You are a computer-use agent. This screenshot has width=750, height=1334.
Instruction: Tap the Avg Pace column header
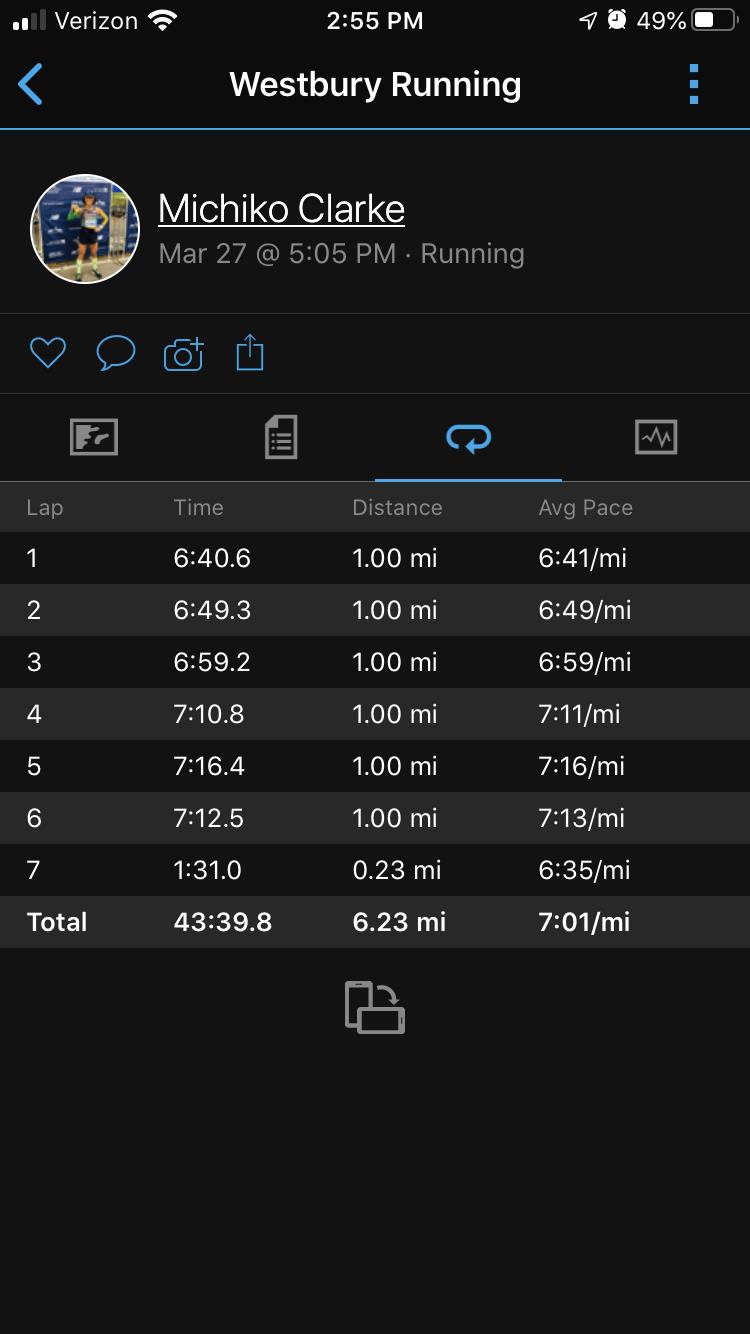pos(585,508)
